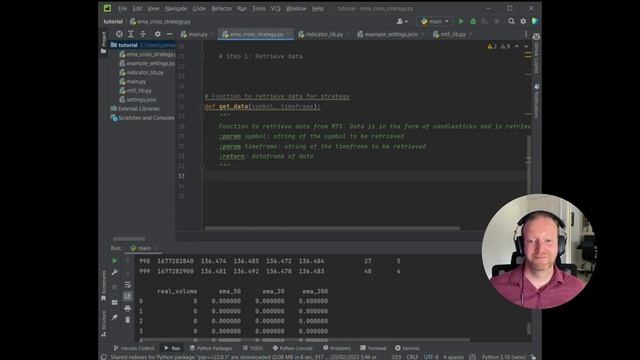Click Python 3.10 interpreter in status bar
The image size is (640, 360).
tap(503, 357)
